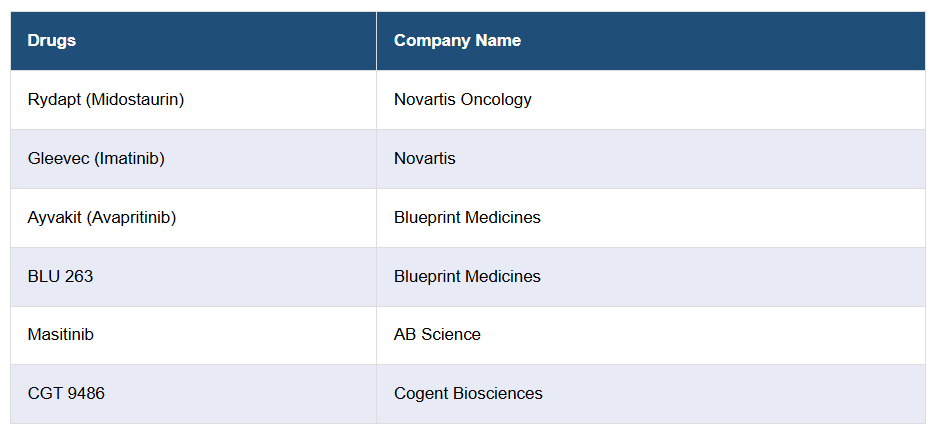
Task: Click the word Oncology in first row
Action: 496,100
